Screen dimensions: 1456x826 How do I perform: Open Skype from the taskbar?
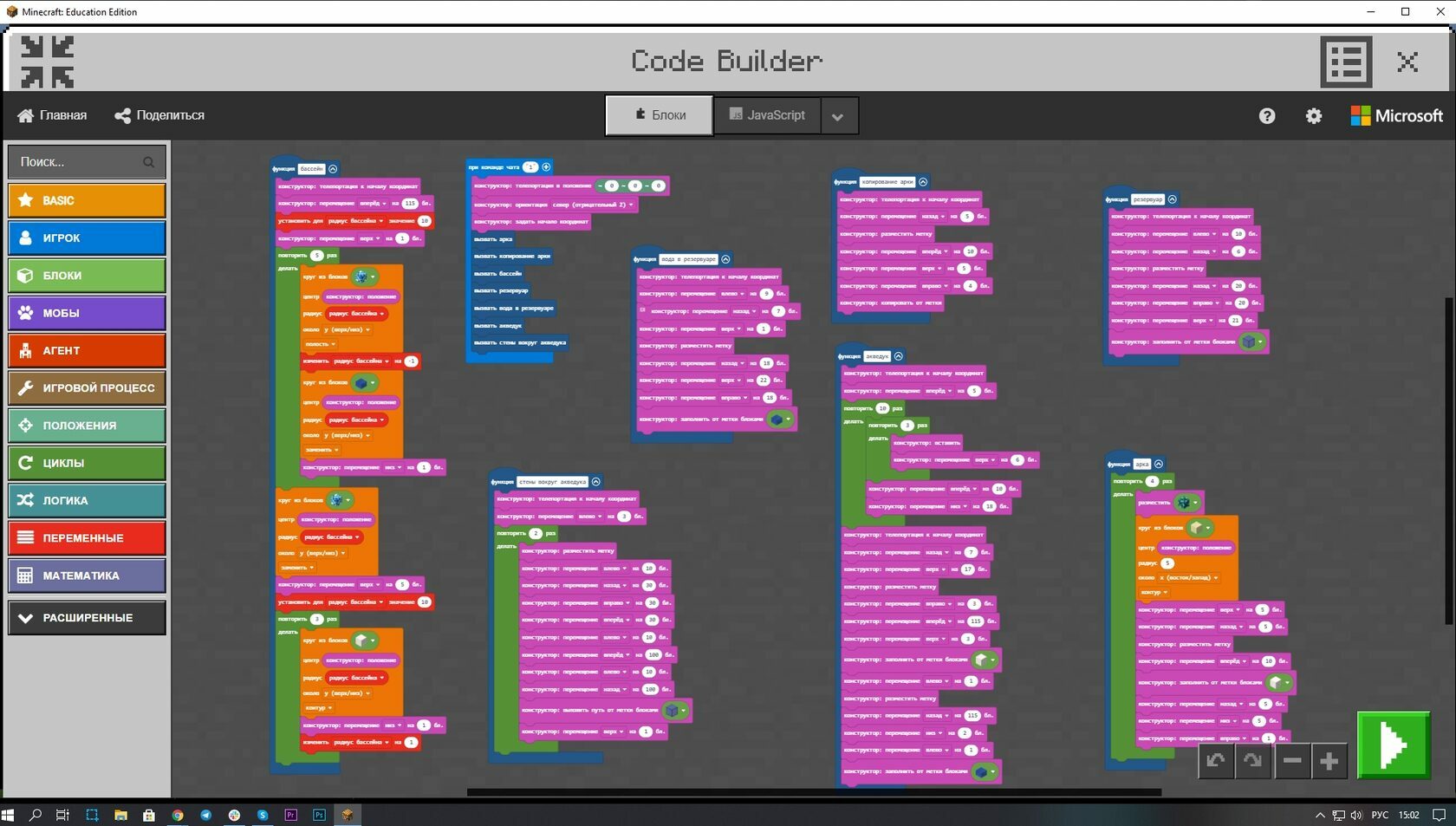pyautogui.click(x=263, y=815)
